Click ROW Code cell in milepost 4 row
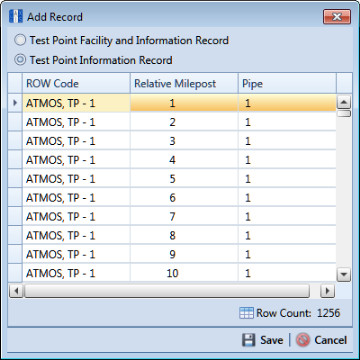The image size is (360, 360). [x=76, y=160]
